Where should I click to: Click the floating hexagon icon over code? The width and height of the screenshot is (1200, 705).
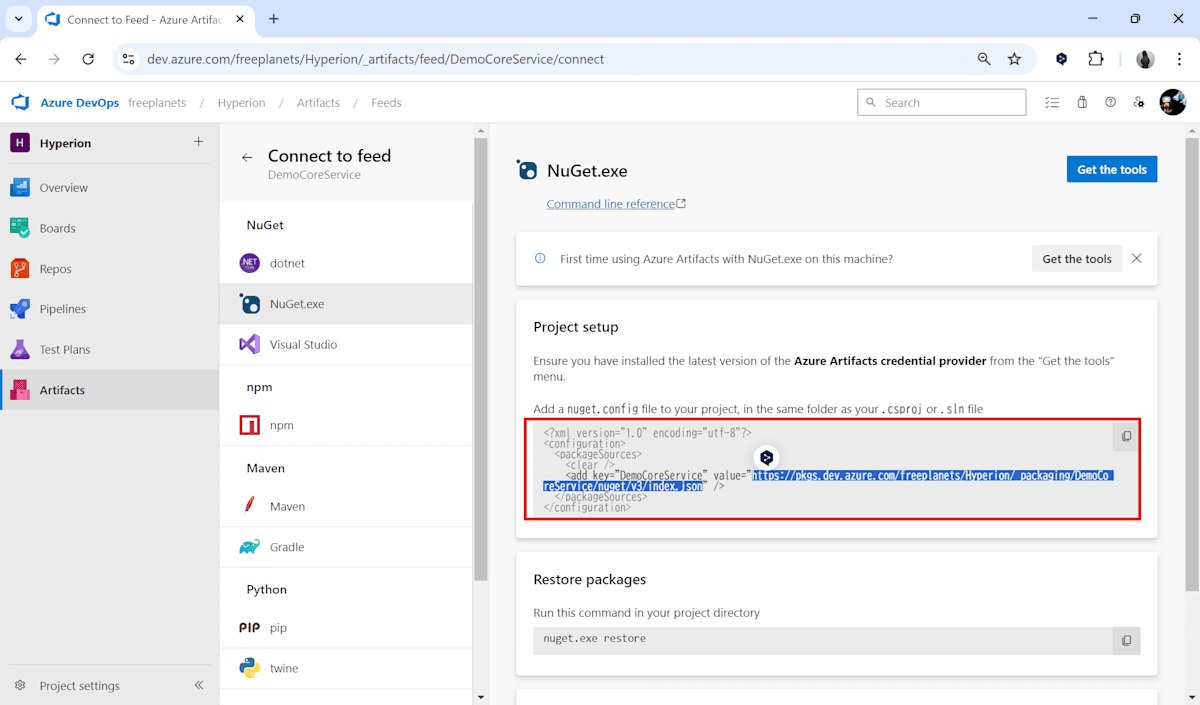(766, 458)
